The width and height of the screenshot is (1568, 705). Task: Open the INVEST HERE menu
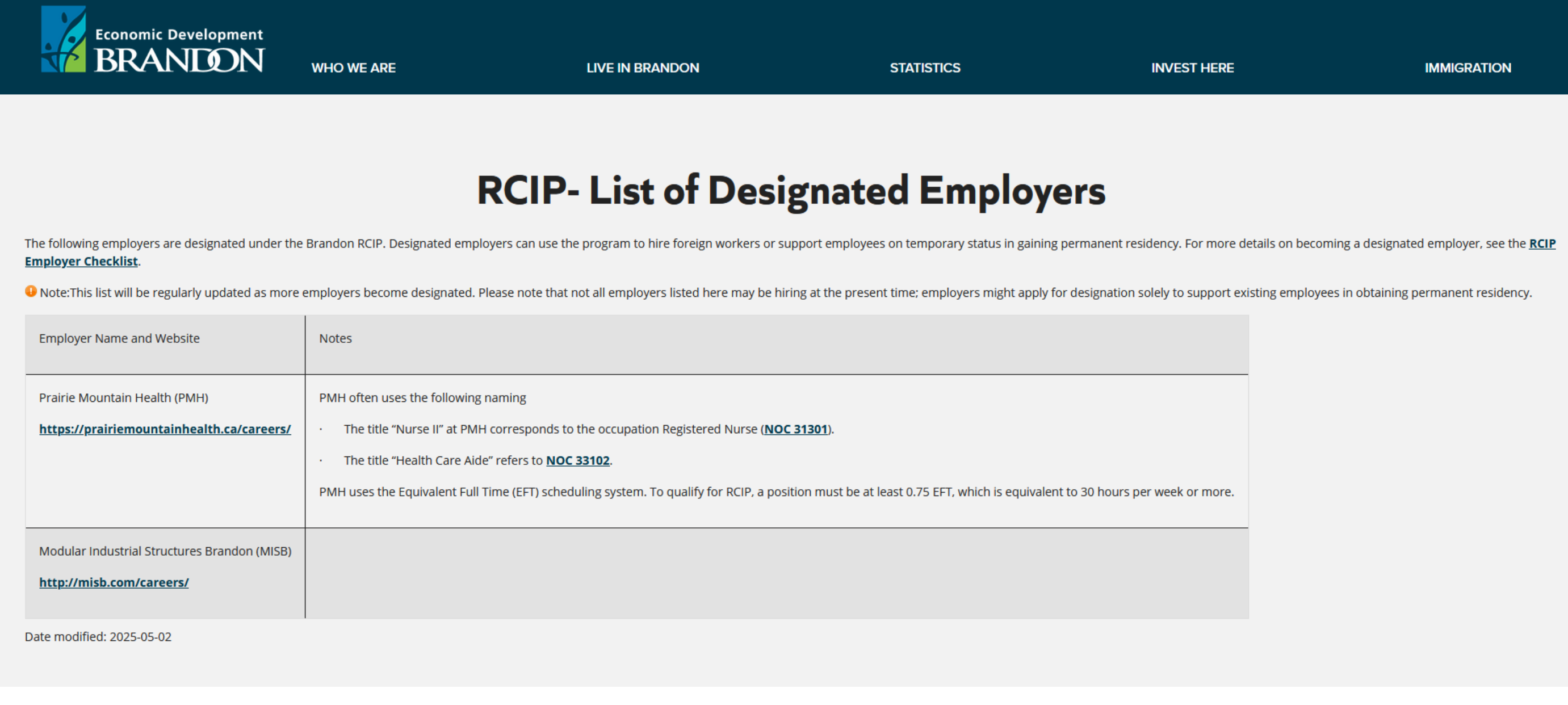1192,68
